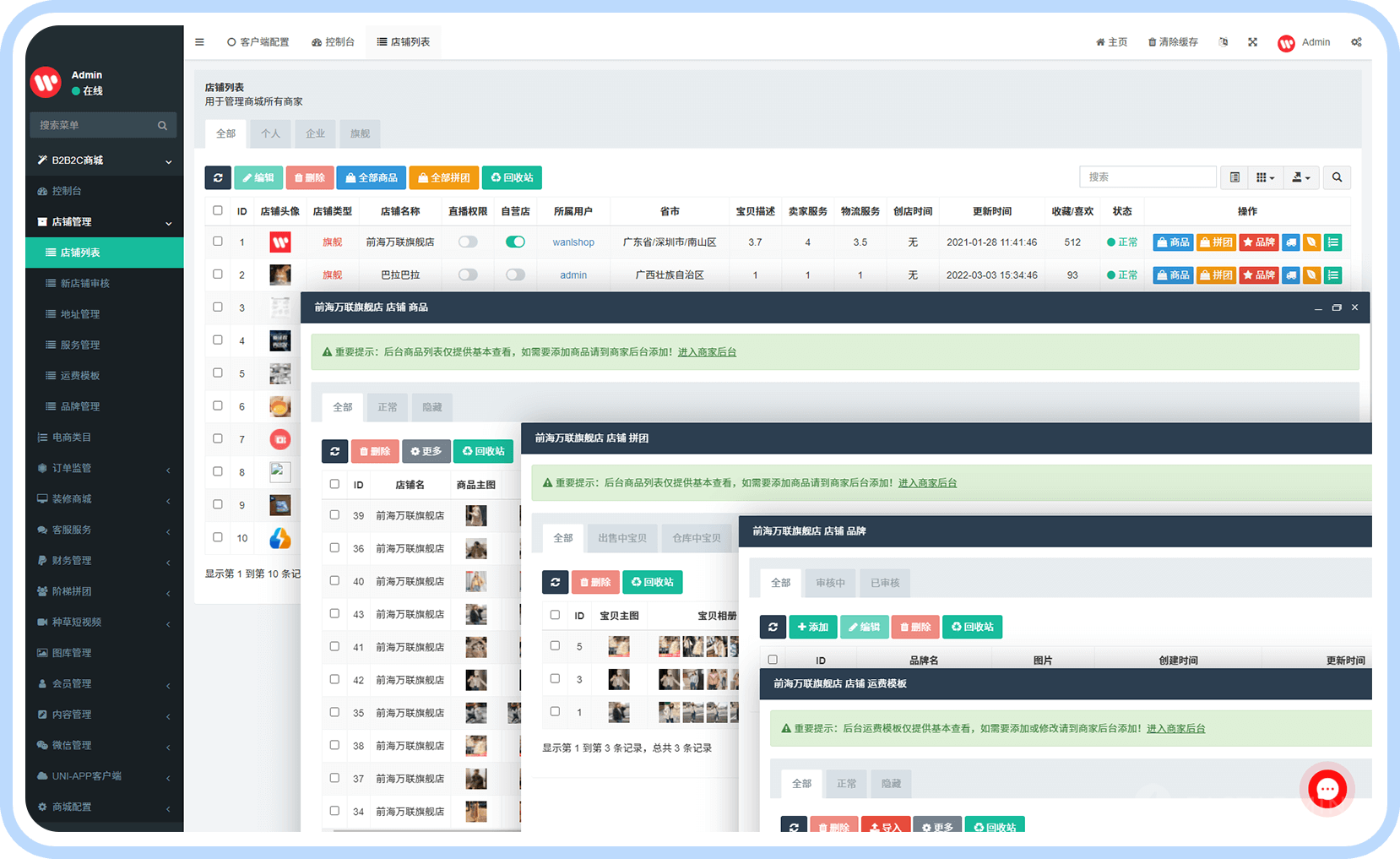Image resolution: width=1400 pixels, height=859 pixels.
Task: Click the hamburger menu toggle icon
Action: point(199,42)
